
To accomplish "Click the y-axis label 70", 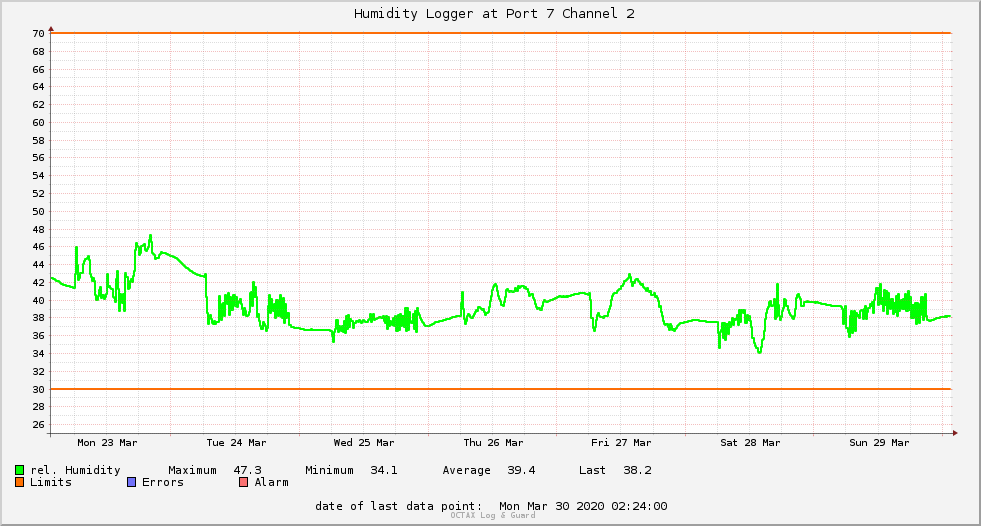I will coord(39,34).
